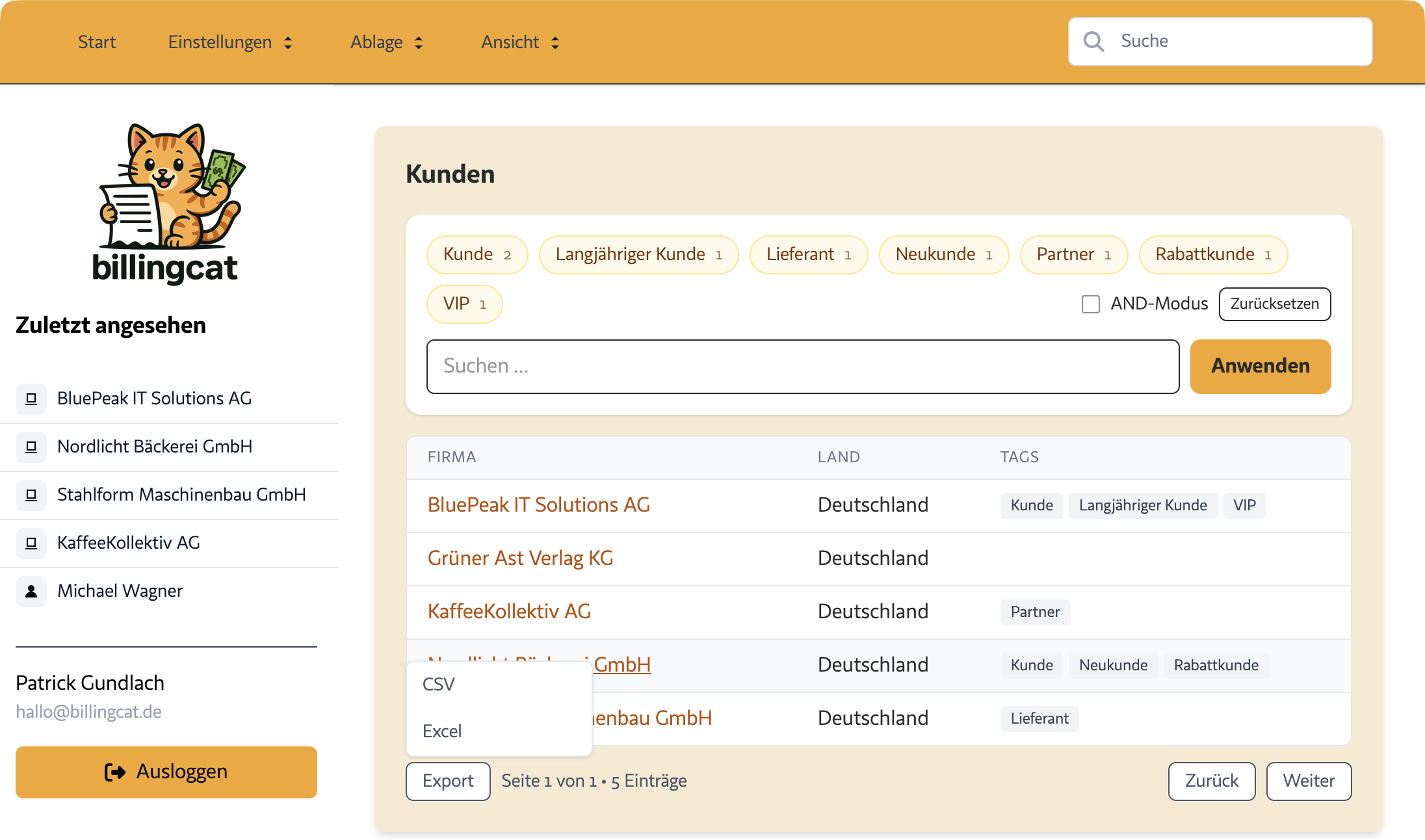Click company icon beside Stahlform Maschinenbau GmbH
This screenshot has width=1425, height=840.
(31, 495)
